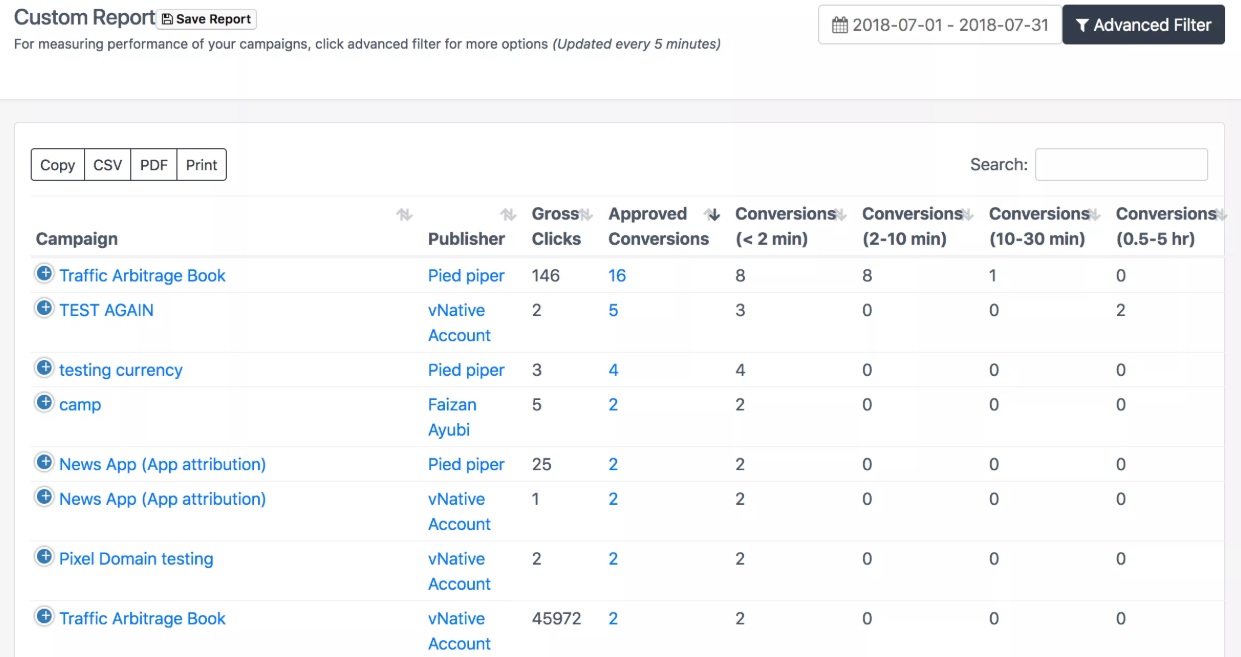
Task: Export the report as PDF
Action: coord(153,165)
